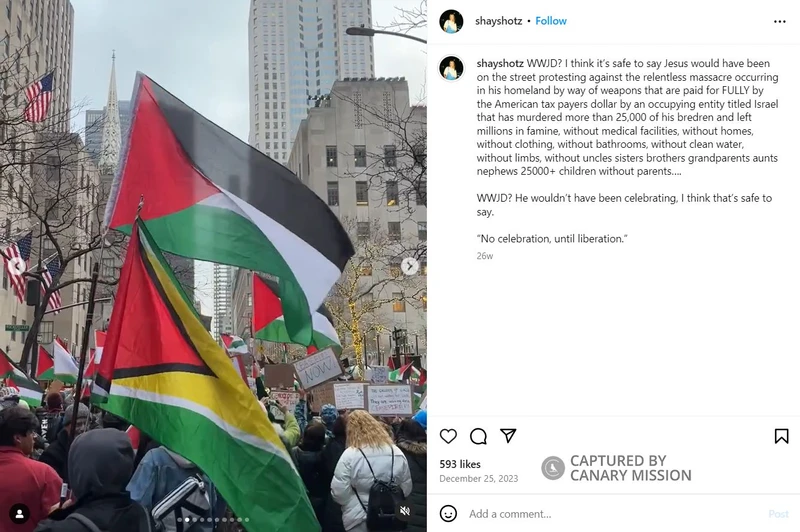Go to previous carousel slide arrow
This screenshot has width=800, height=532.
tap(17, 266)
